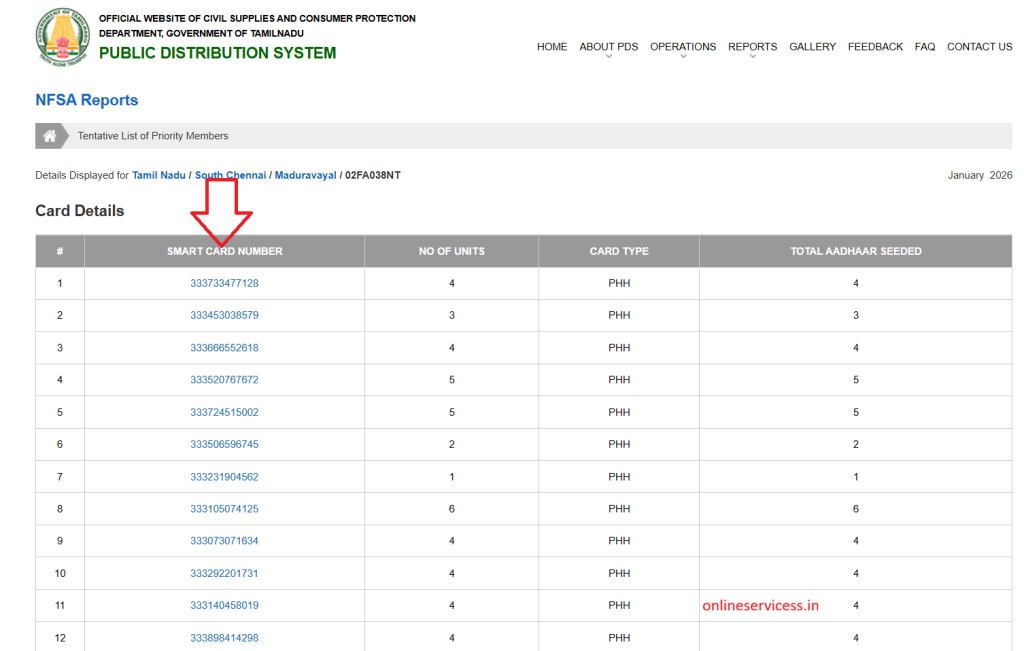This screenshot has width=1024, height=651.
Task: Open smart card number 333453038579
Action: click(x=224, y=315)
